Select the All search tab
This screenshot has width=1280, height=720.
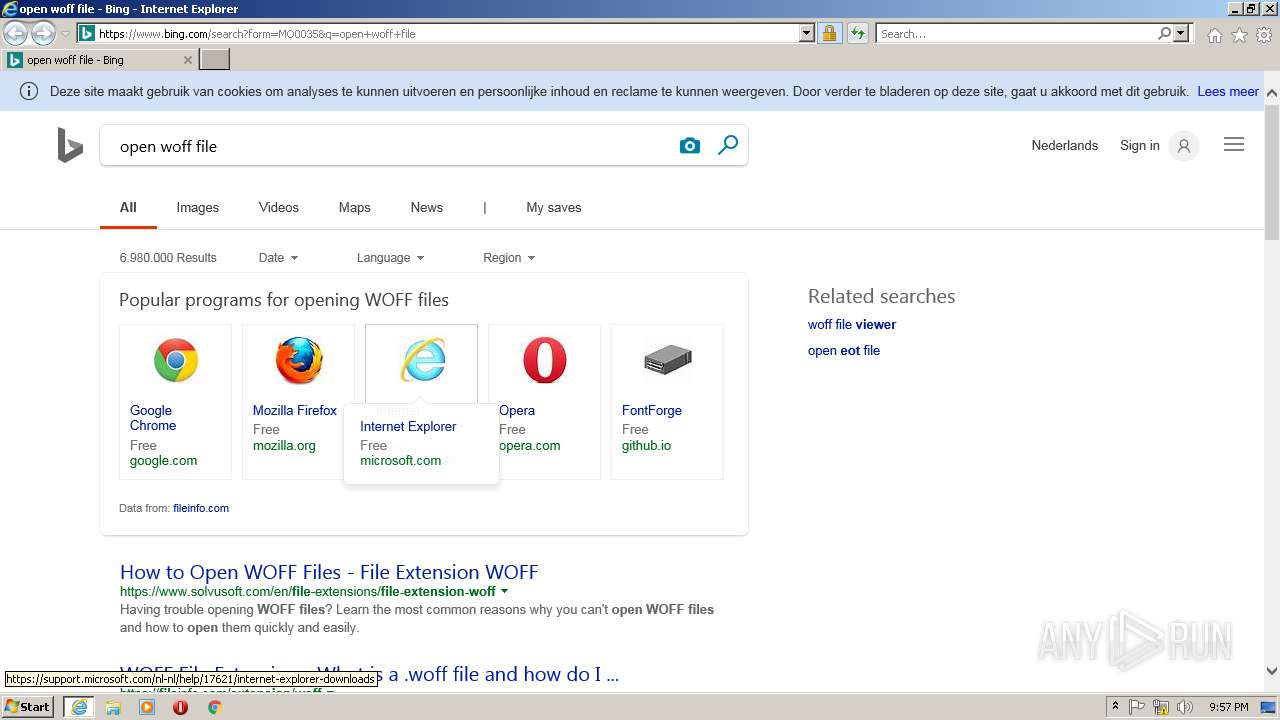[x=128, y=208]
